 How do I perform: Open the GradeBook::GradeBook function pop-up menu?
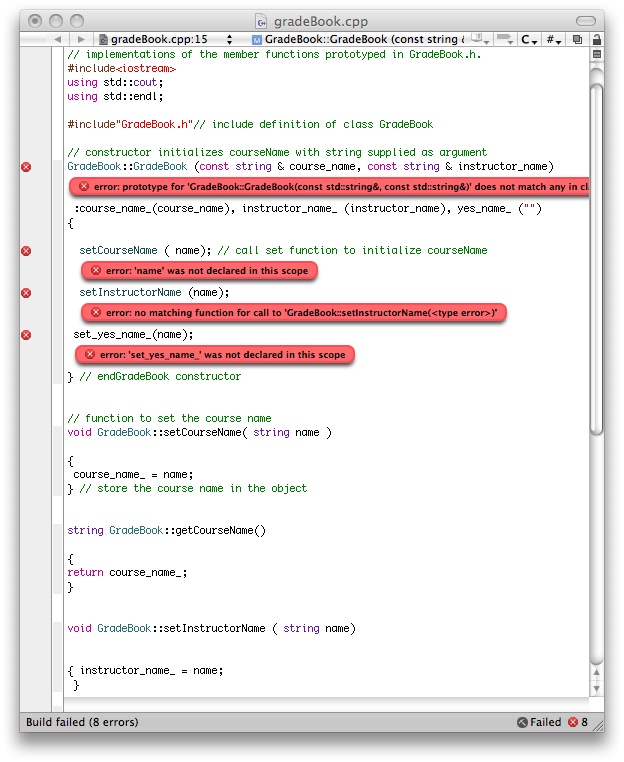(x=358, y=39)
